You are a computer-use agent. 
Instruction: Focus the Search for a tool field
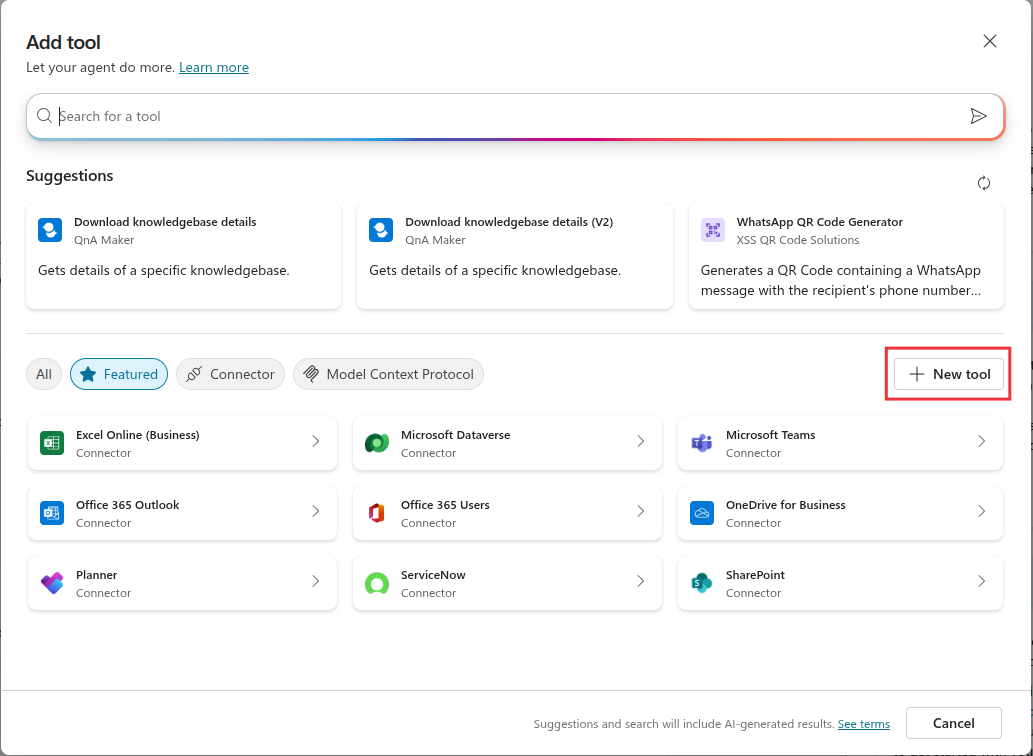515,116
